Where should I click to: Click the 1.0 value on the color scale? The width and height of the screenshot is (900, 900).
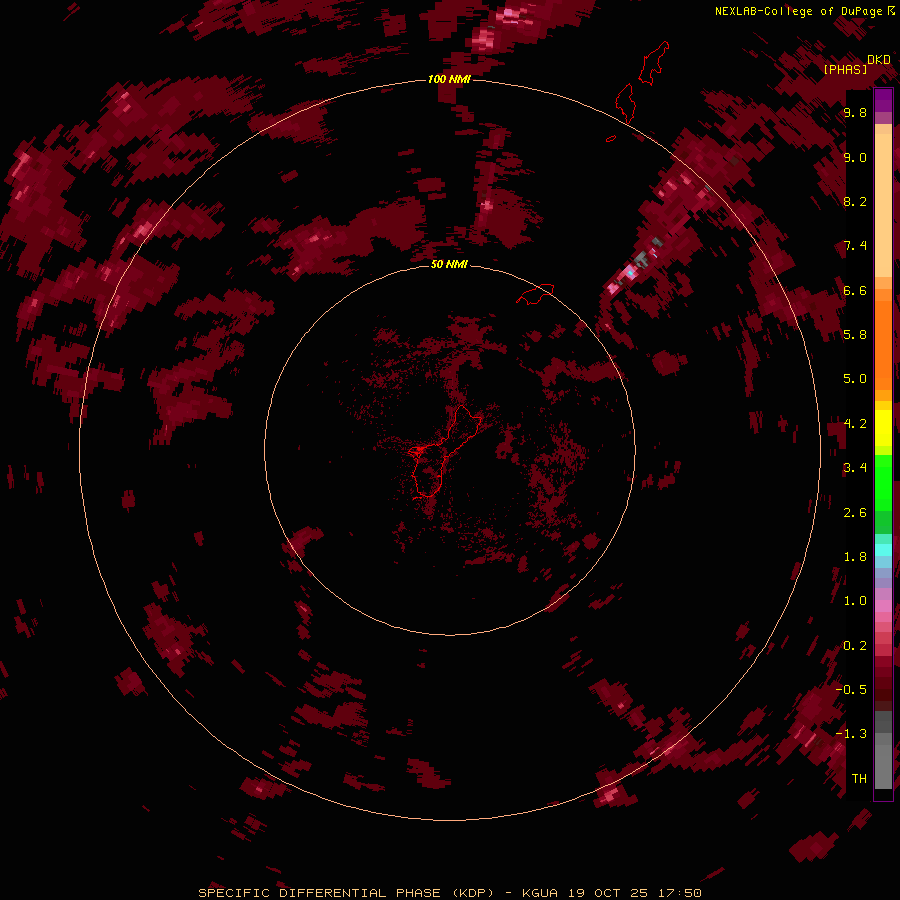point(855,600)
